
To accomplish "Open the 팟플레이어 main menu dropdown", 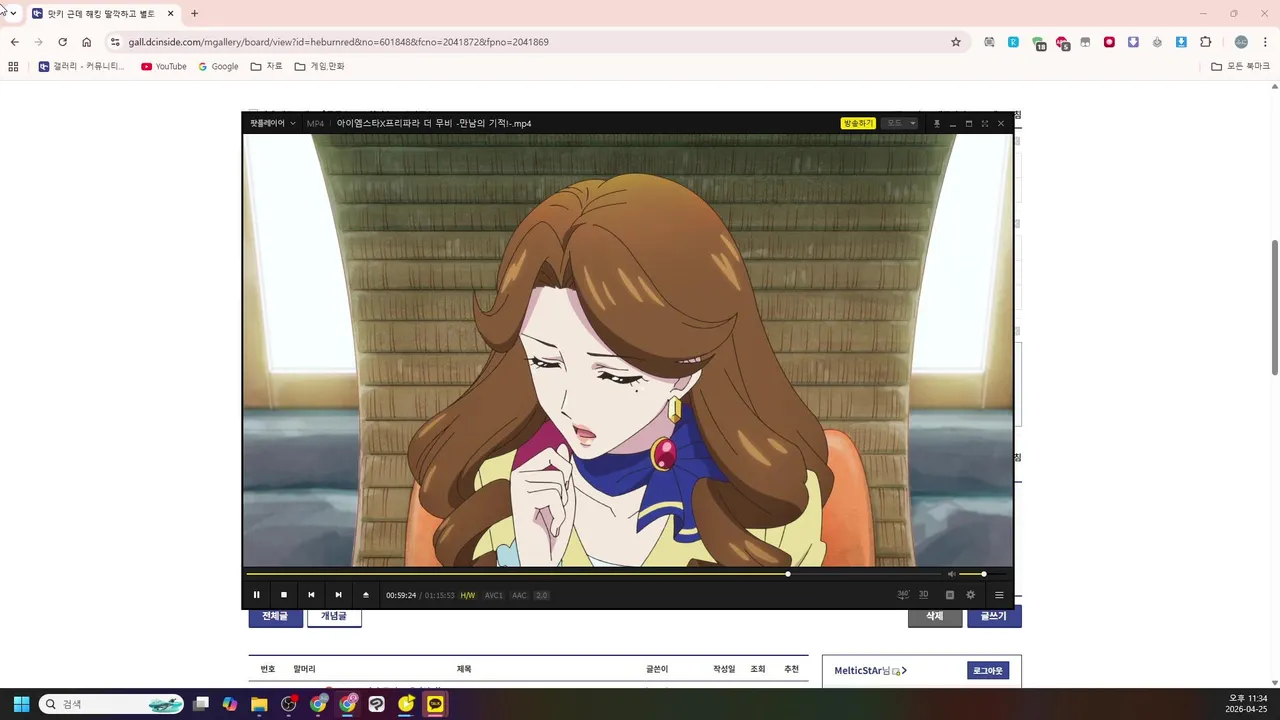I will [273, 123].
